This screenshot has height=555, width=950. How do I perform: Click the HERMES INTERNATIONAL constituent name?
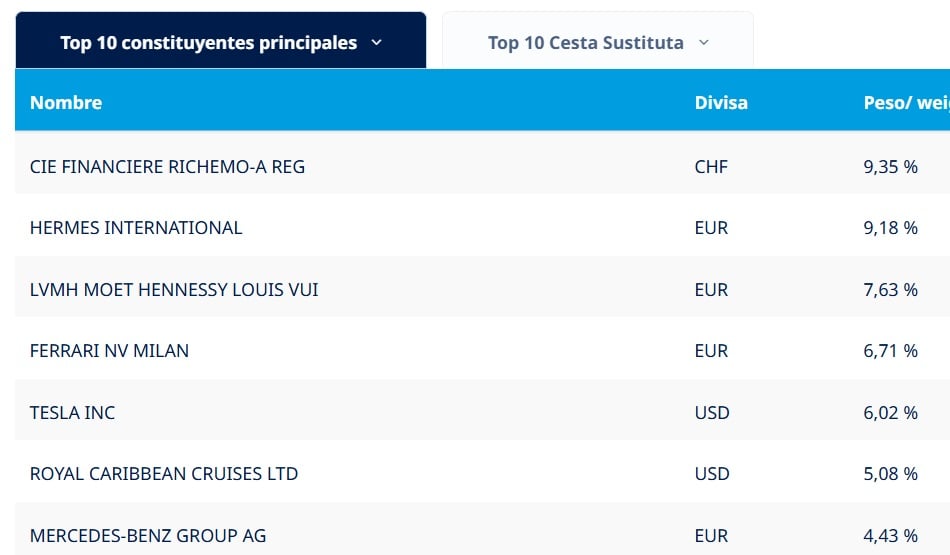[x=136, y=228]
